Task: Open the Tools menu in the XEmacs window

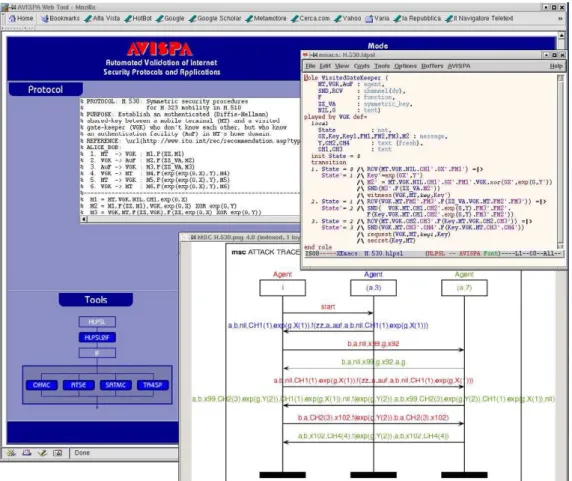Action: (382, 66)
